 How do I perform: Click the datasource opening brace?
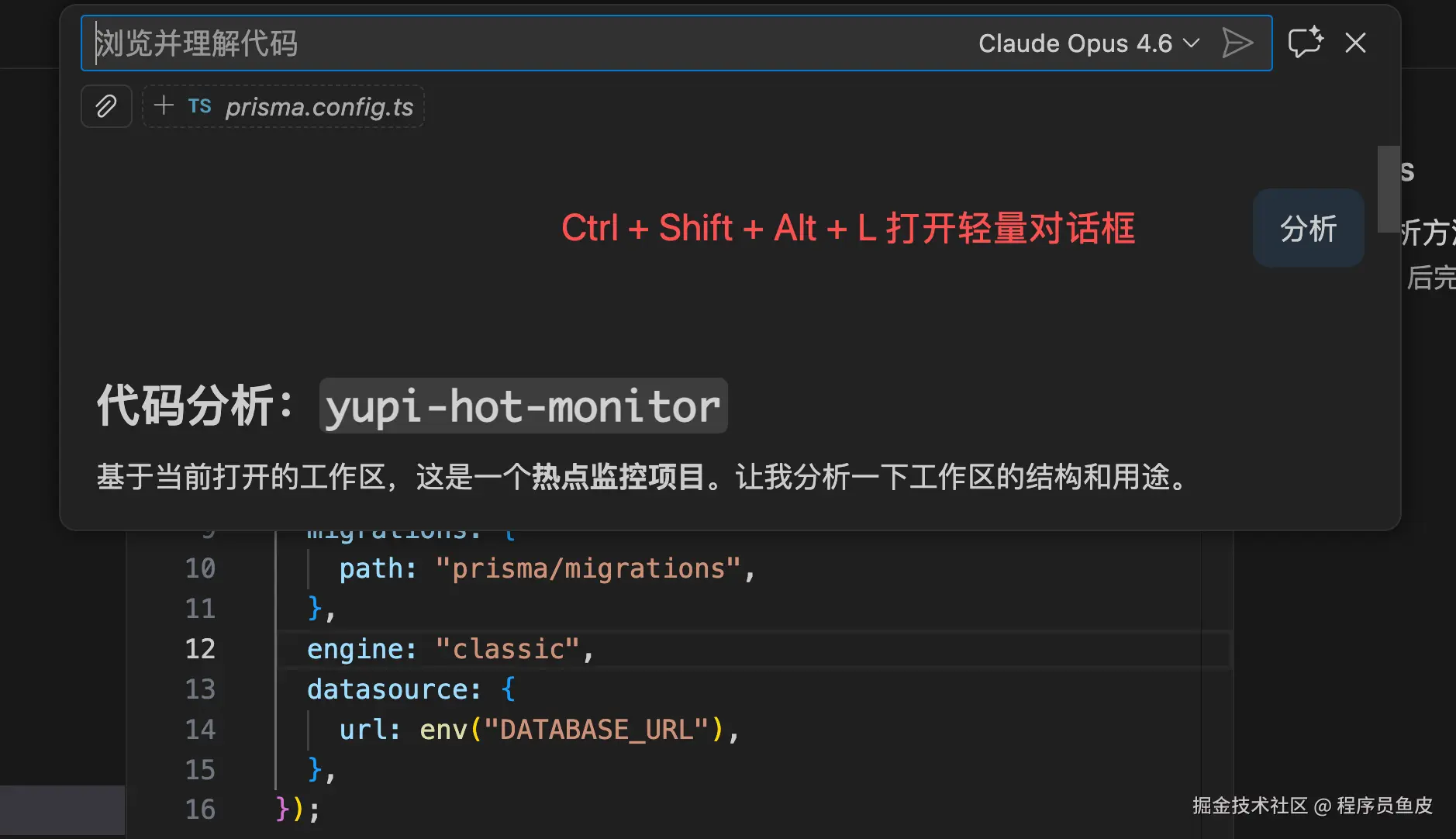(509, 689)
